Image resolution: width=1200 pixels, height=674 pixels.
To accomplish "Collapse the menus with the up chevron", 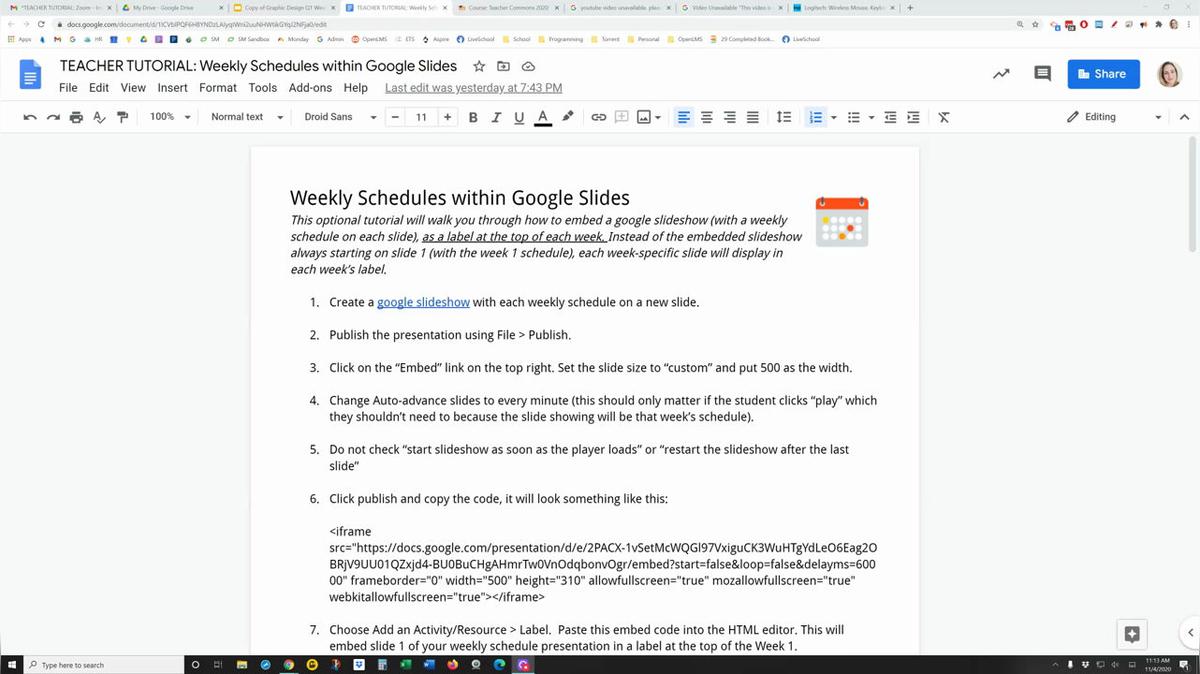I will pos(1185,117).
